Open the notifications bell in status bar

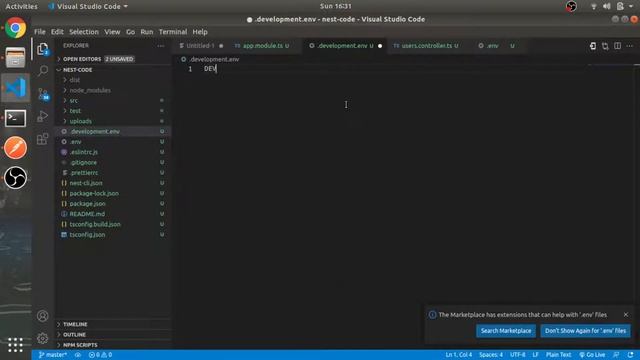pyautogui.click(x=631, y=355)
